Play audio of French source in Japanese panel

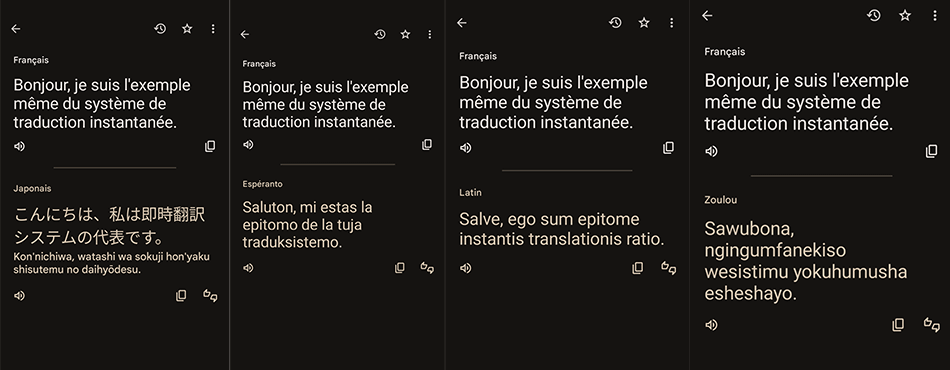click(x=19, y=146)
